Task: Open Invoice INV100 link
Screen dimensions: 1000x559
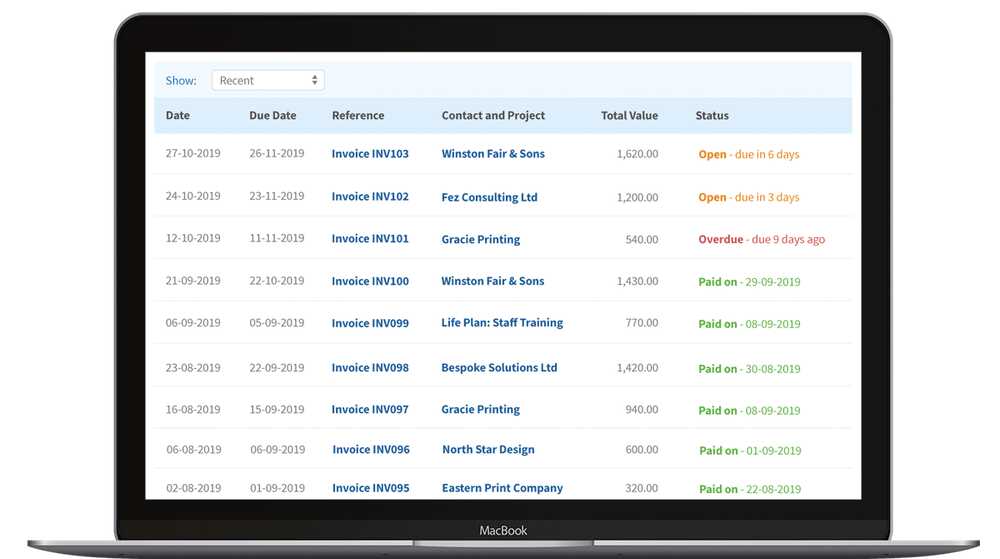Action: (370, 281)
